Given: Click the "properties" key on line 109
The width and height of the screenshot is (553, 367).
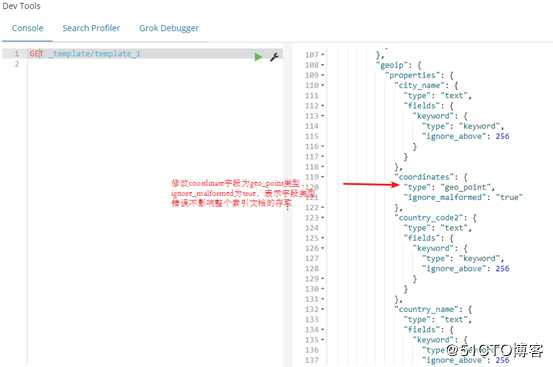Looking at the screenshot, I should (x=412, y=75).
